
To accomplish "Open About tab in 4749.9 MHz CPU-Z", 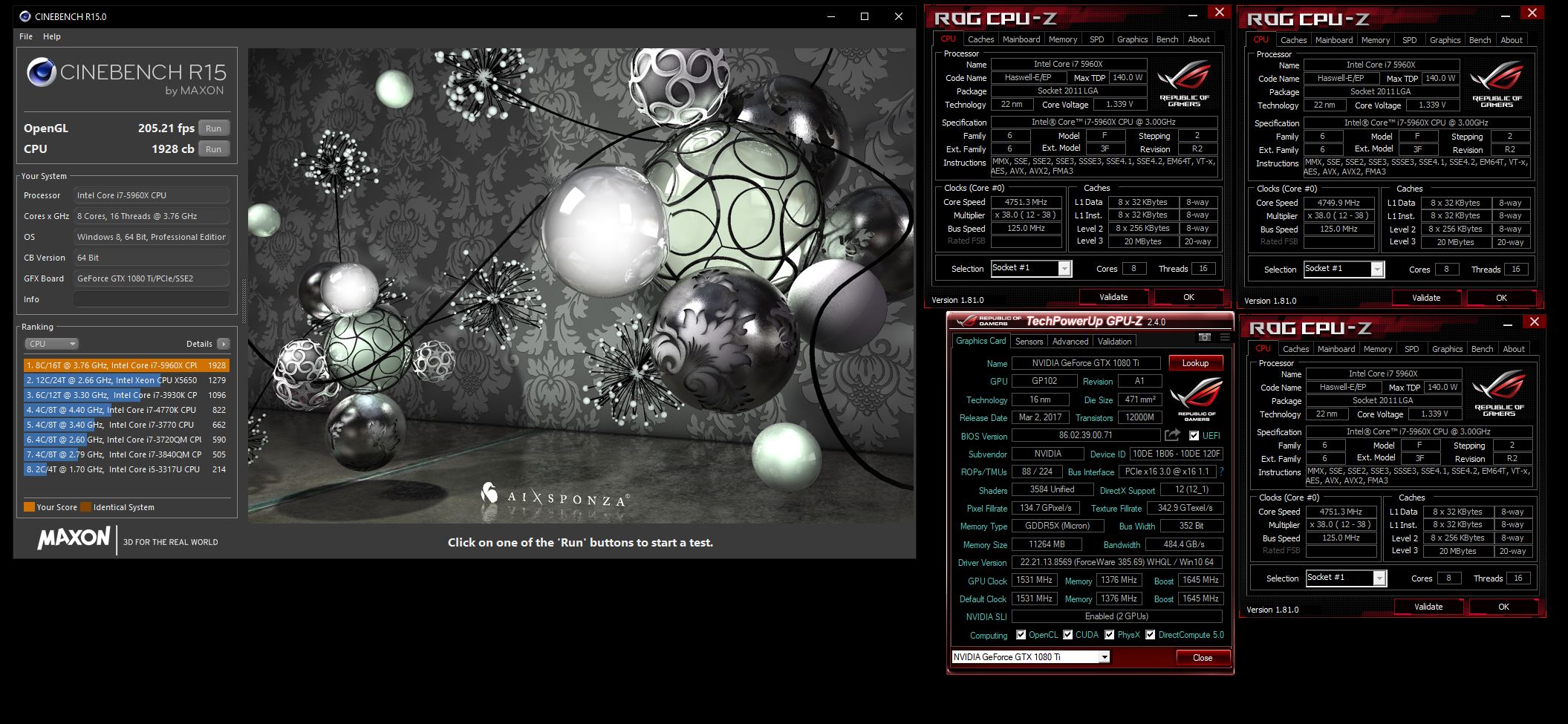I will click(1511, 40).
